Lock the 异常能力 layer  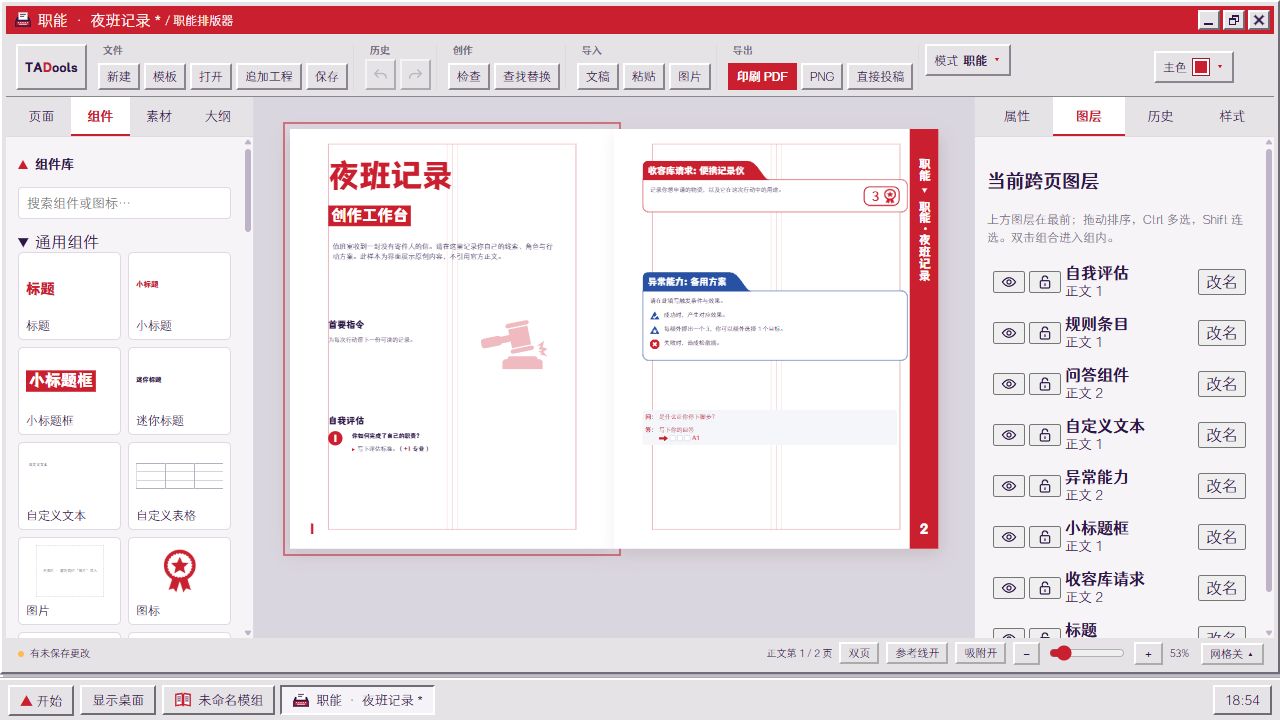point(1045,486)
